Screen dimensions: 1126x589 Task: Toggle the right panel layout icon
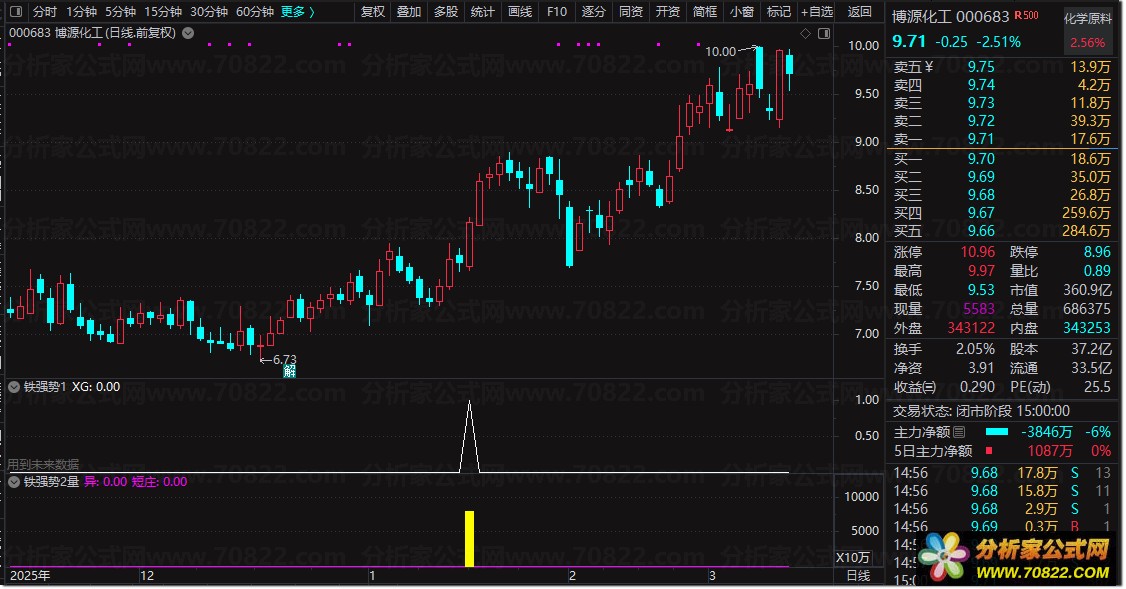click(824, 33)
